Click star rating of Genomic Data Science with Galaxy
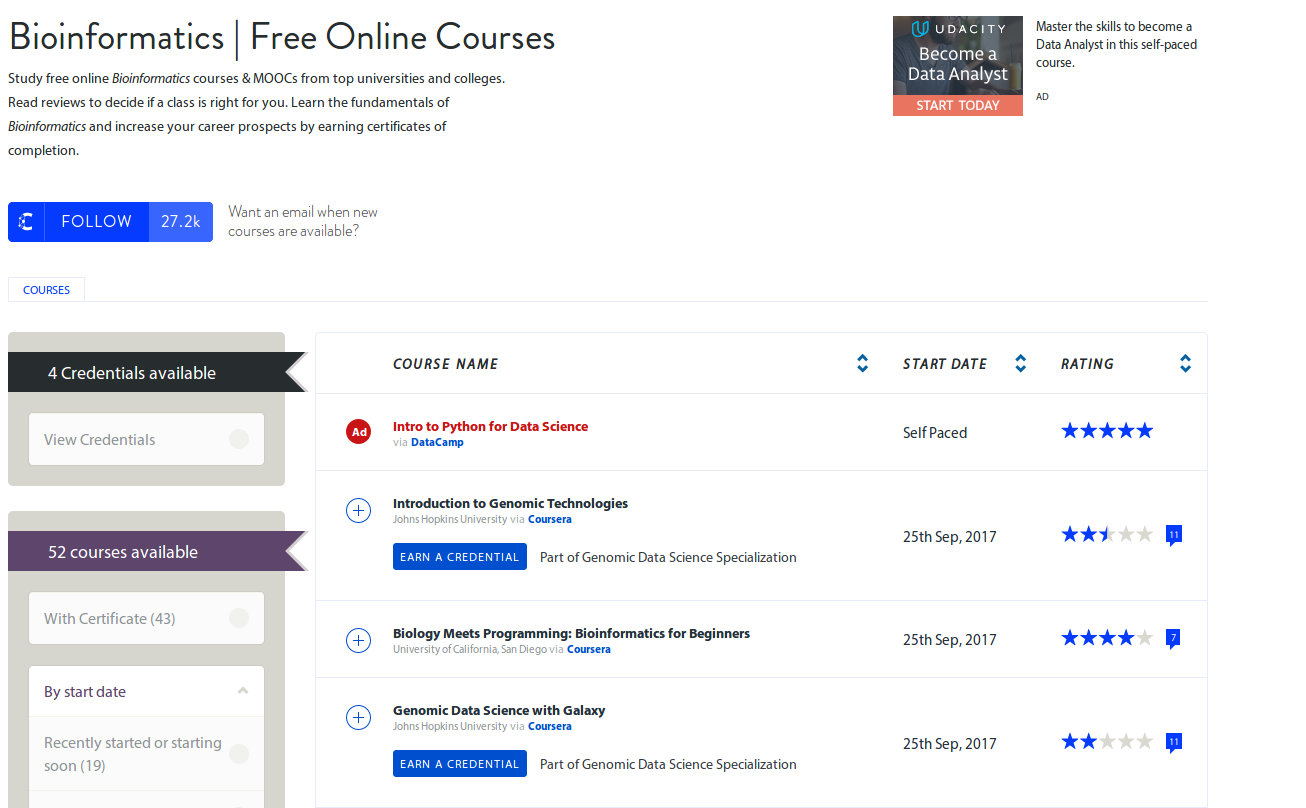Viewport: 1306px width, 808px height. 1107,741
